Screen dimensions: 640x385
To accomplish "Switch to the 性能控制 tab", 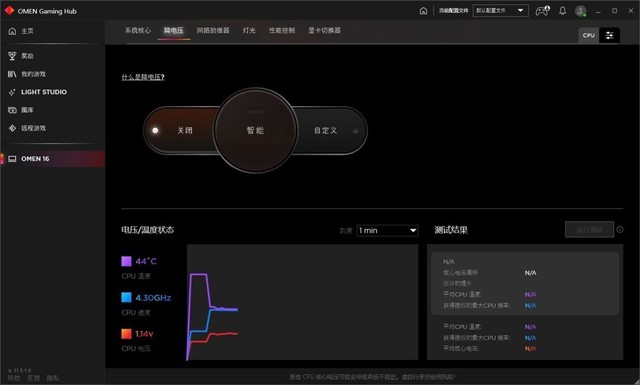I will point(282,31).
